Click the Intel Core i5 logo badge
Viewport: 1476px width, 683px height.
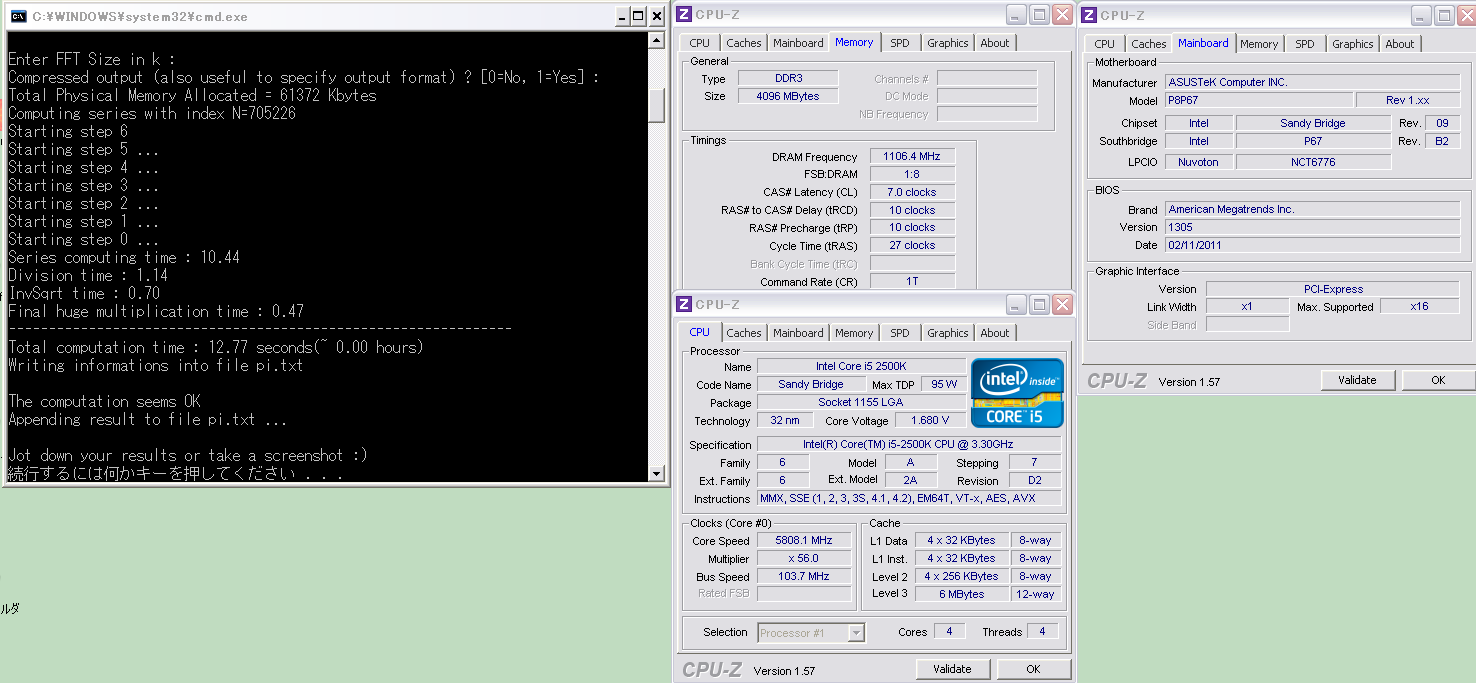(1017, 393)
